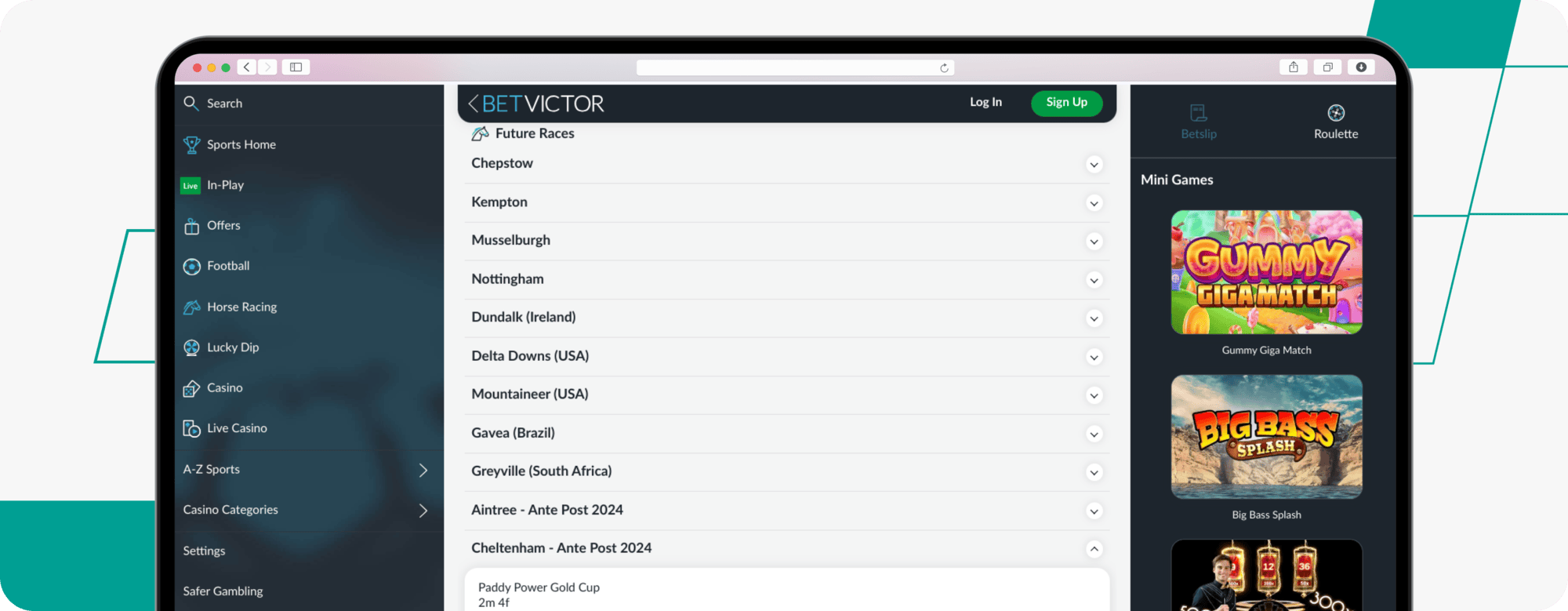This screenshot has width=1568, height=611.
Task: Click the Big Bass Splash caption
Action: (x=1266, y=515)
